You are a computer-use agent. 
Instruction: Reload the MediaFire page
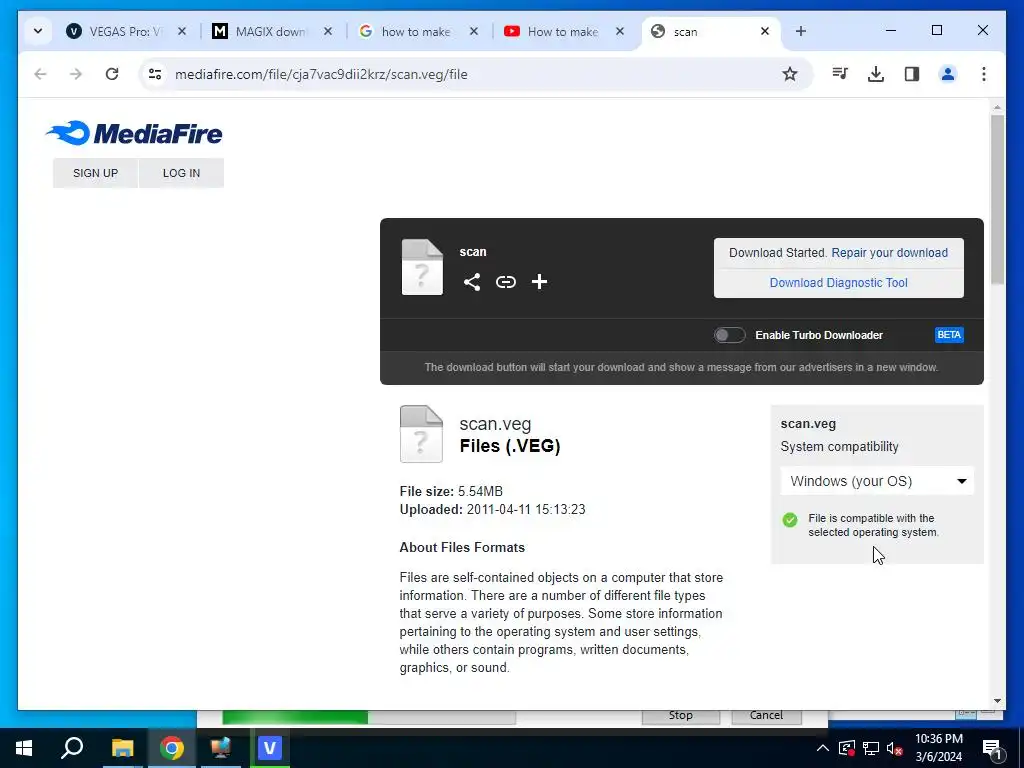click(x=112, y=74)
